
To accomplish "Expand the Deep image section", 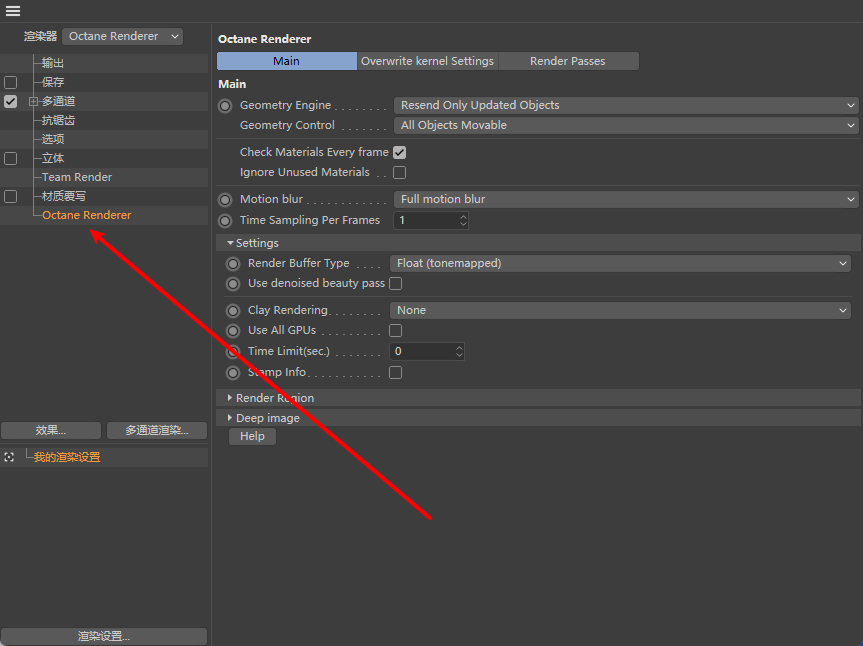I will (230, 418).
